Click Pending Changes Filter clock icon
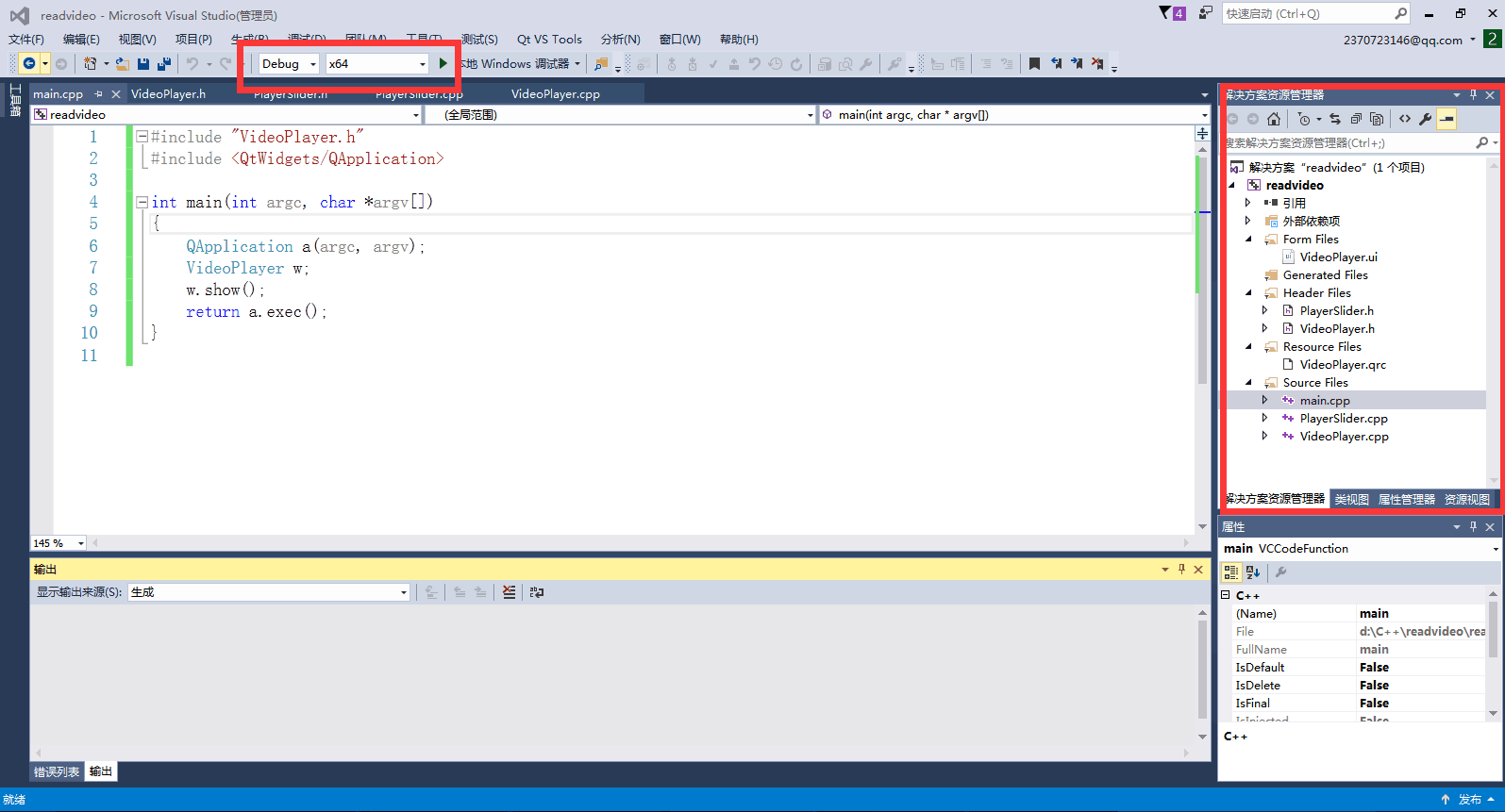 point(1304,119)
